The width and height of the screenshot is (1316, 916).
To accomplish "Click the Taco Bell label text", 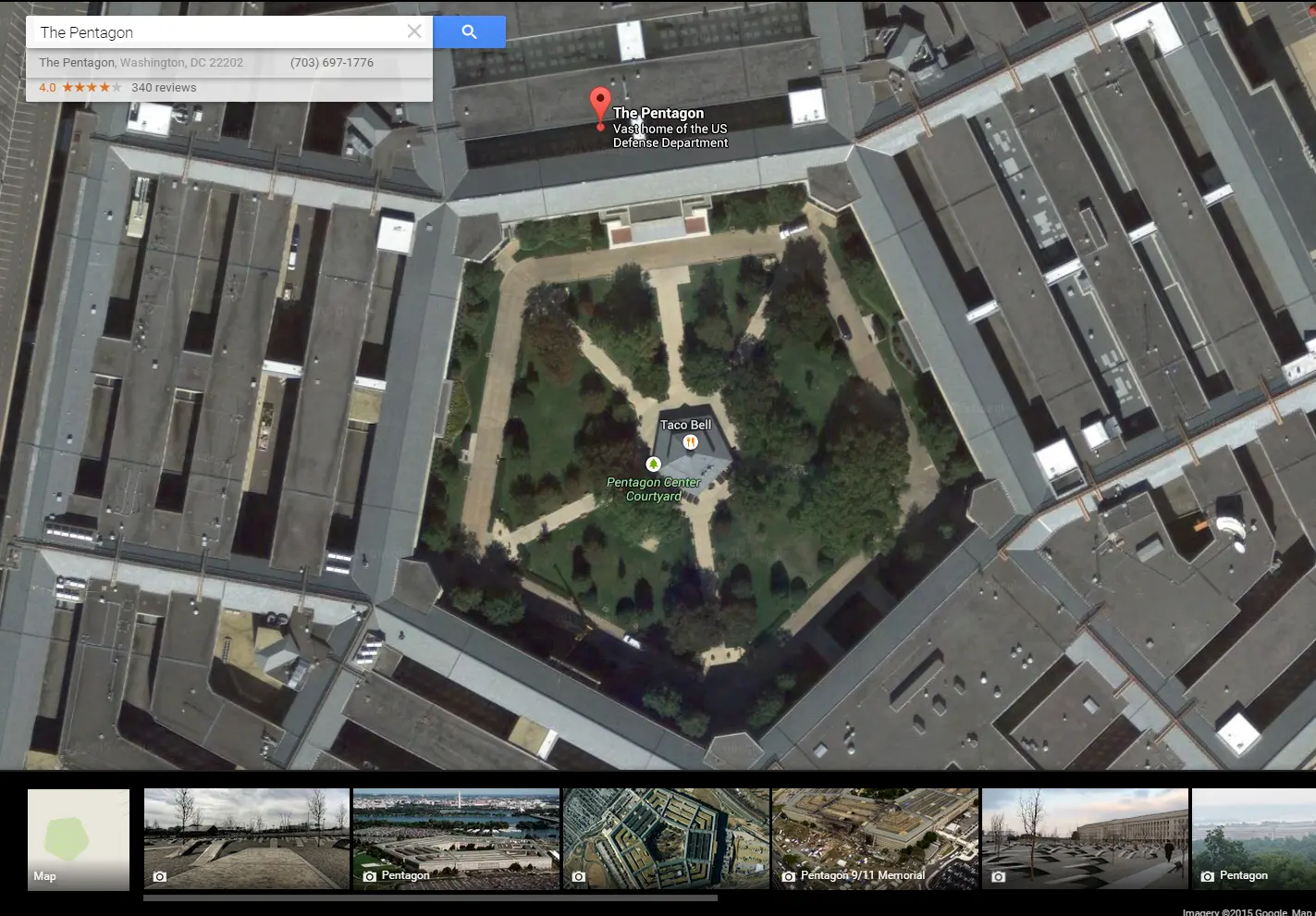I will [685, 425].
